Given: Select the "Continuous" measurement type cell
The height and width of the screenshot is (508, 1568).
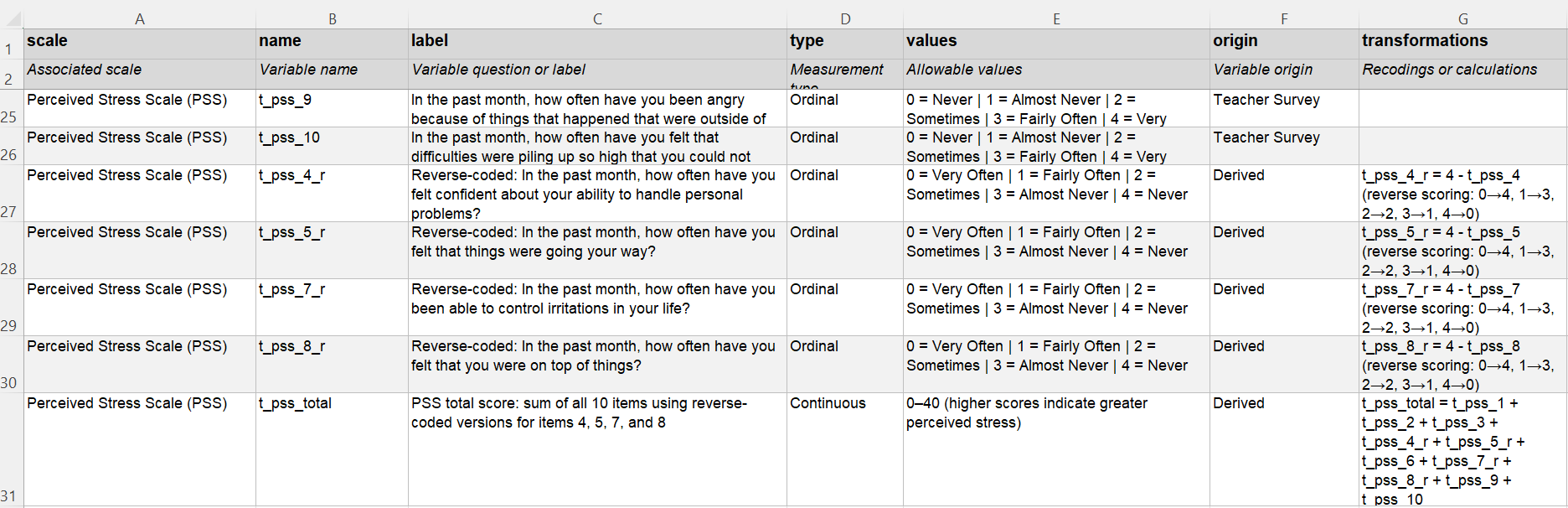Looking at the screenshot, I should pyautogui.click(x=845, y=448).
